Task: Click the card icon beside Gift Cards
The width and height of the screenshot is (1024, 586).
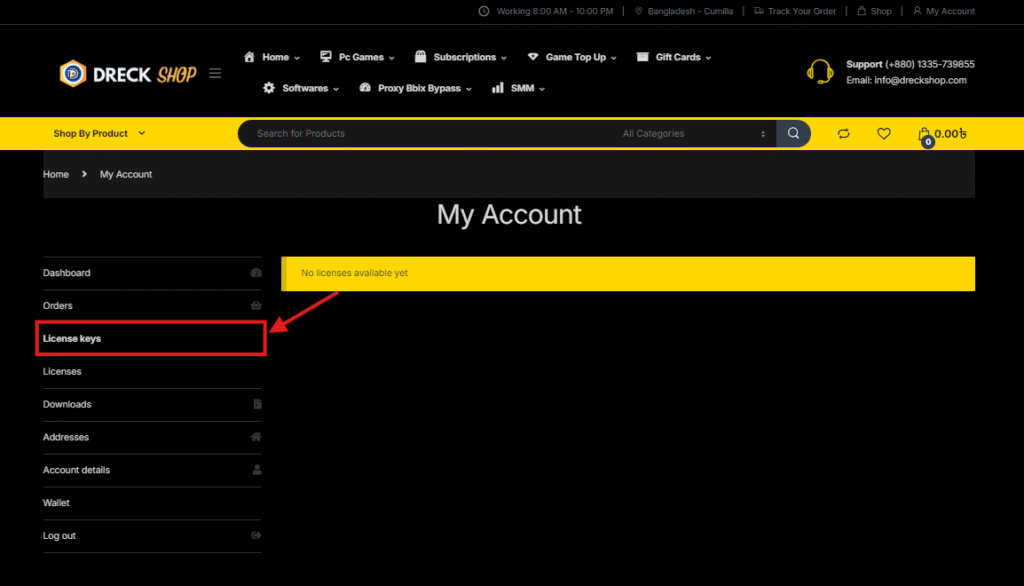Action: pyautogui.click(x=643, y=57)
